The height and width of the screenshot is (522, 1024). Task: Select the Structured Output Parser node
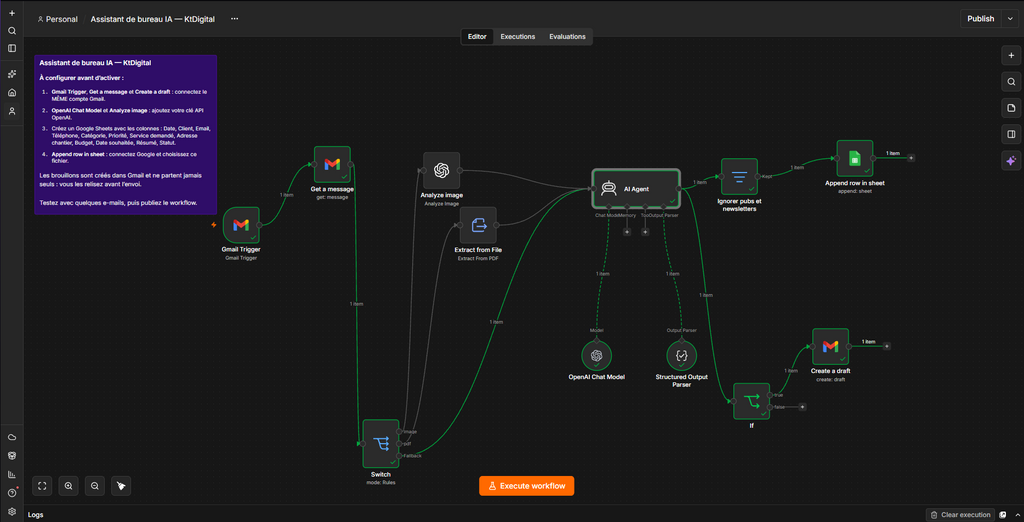681,355
